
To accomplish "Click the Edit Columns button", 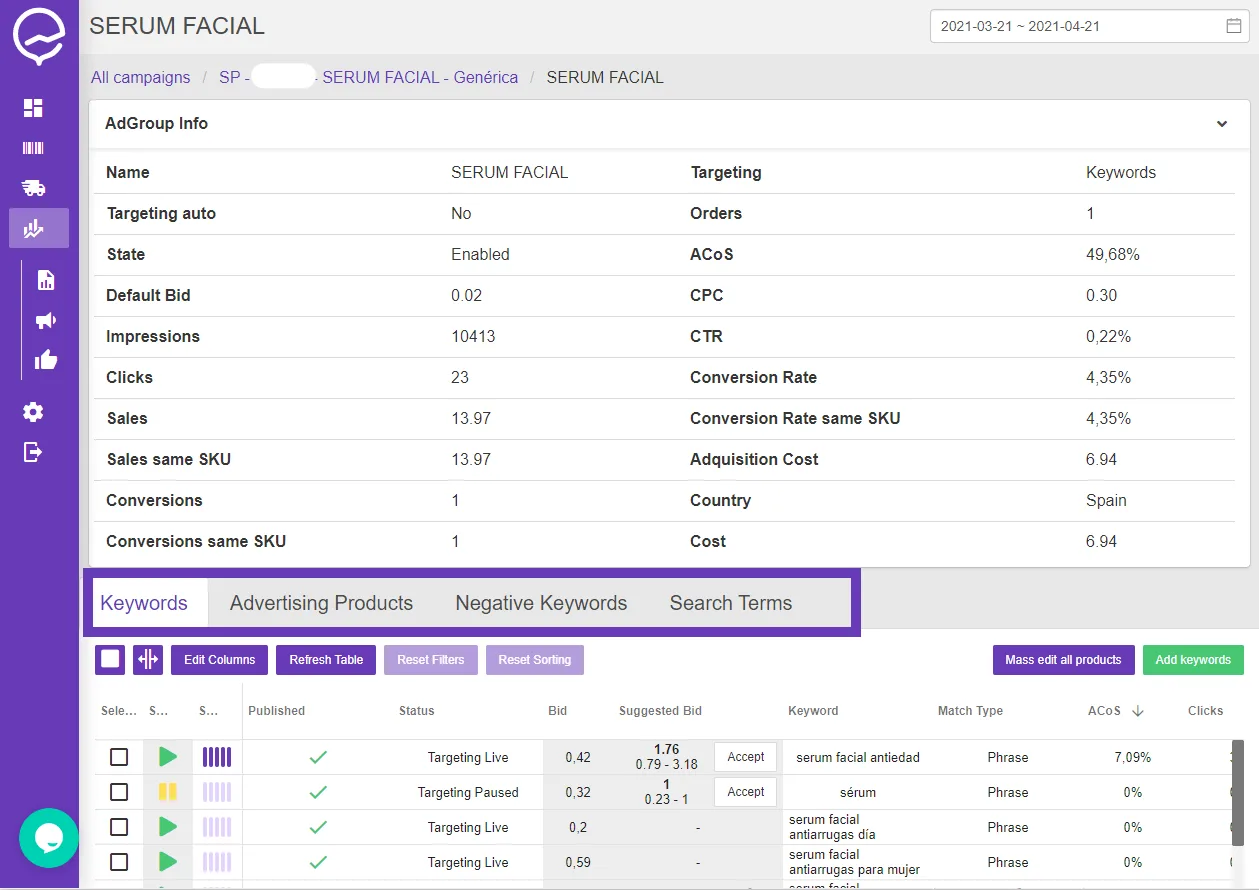I will [219, 660].
